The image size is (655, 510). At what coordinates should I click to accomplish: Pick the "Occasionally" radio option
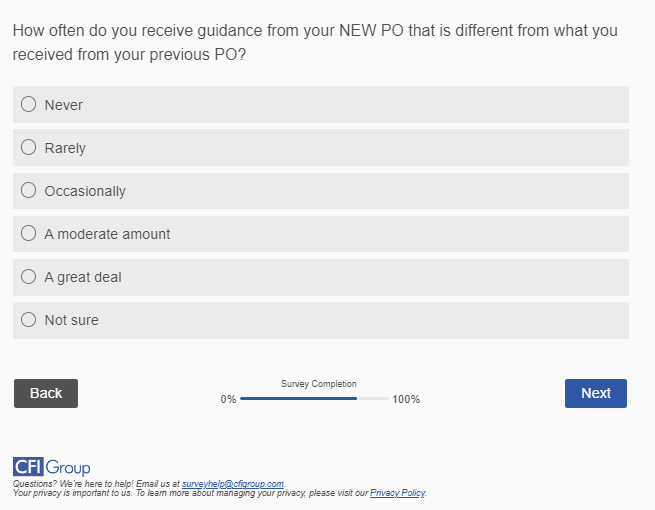pos(28,190)
